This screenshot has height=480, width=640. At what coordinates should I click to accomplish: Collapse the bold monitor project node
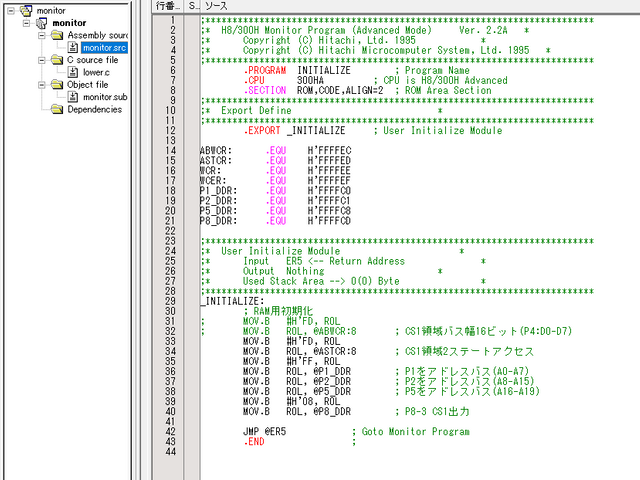(25, 22)
